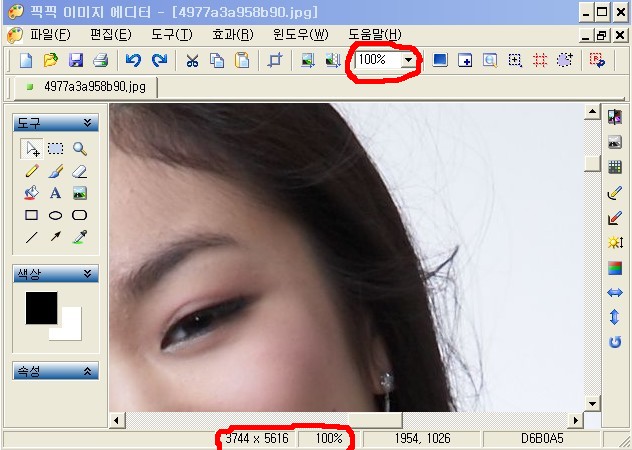Click the active window capture icon
The height and width of the screenshot is (450, 632).
click(x=465, y=61)
